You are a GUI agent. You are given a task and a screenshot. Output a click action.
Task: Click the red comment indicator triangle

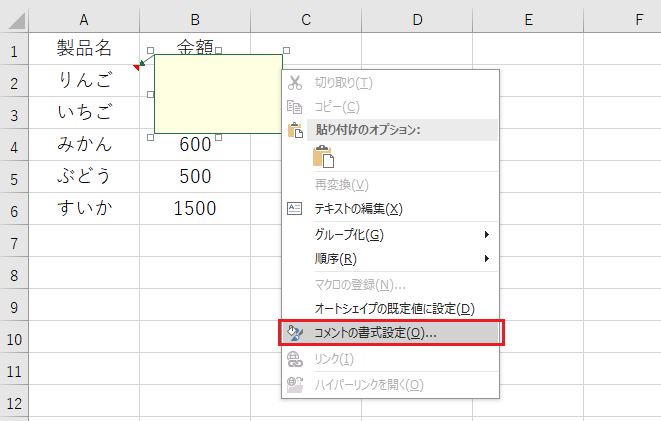pos(136,67)
